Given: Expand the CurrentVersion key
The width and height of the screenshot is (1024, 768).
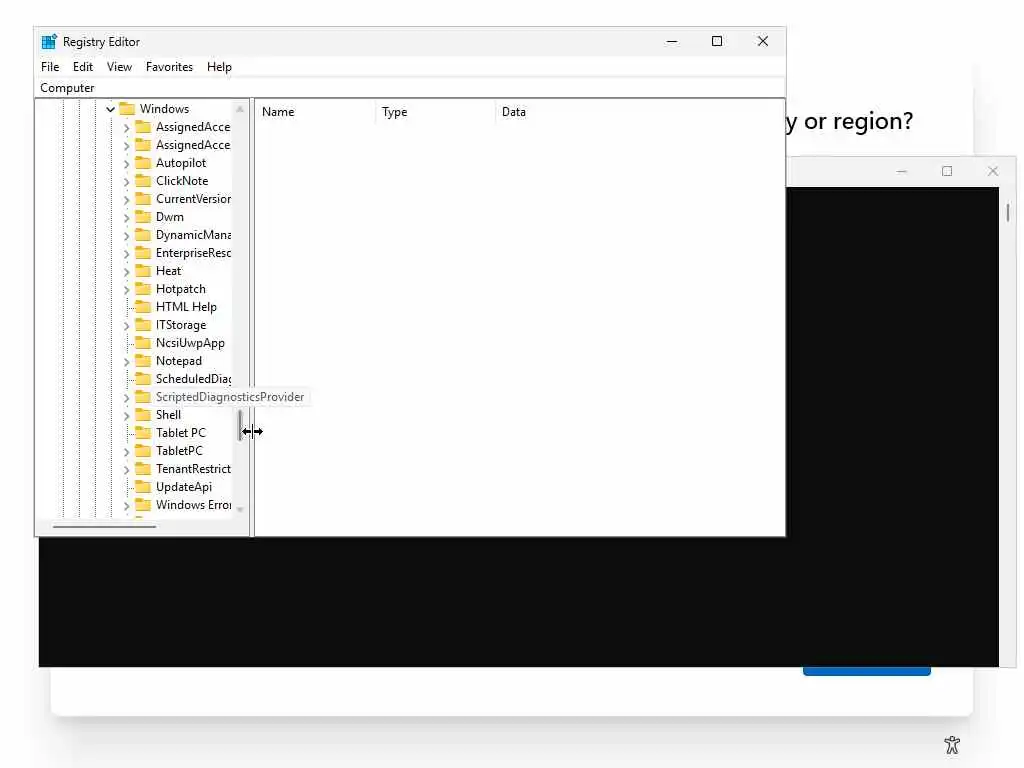Looking at the screenshot, I should pyautogui.click(x=127, y=199).
